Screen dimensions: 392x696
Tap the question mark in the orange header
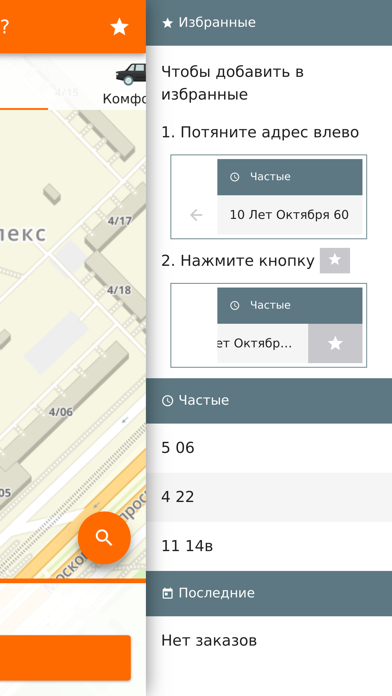pyautogui.click(x=4, y=27)
